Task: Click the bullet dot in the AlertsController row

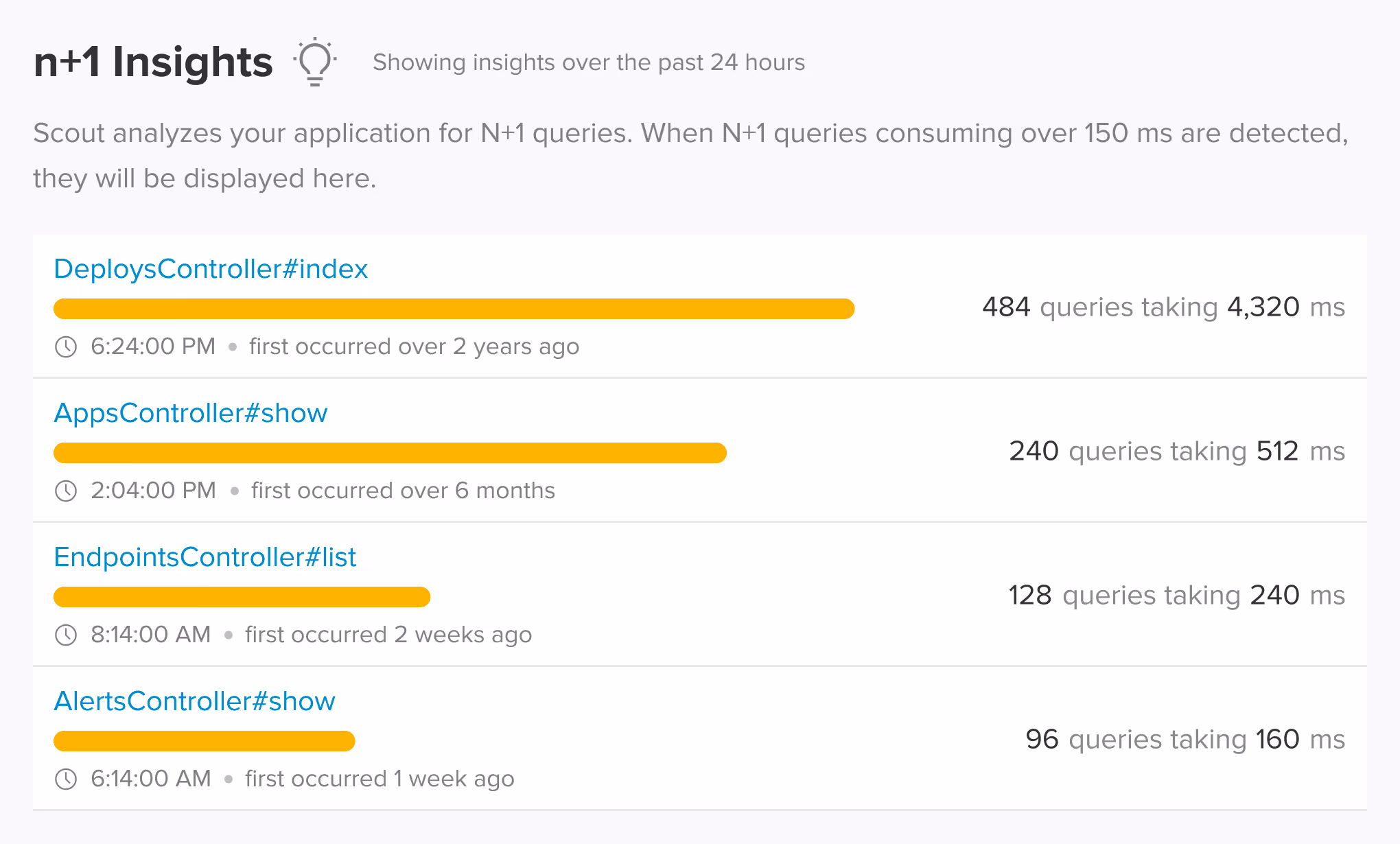Action: pos(229,779)
